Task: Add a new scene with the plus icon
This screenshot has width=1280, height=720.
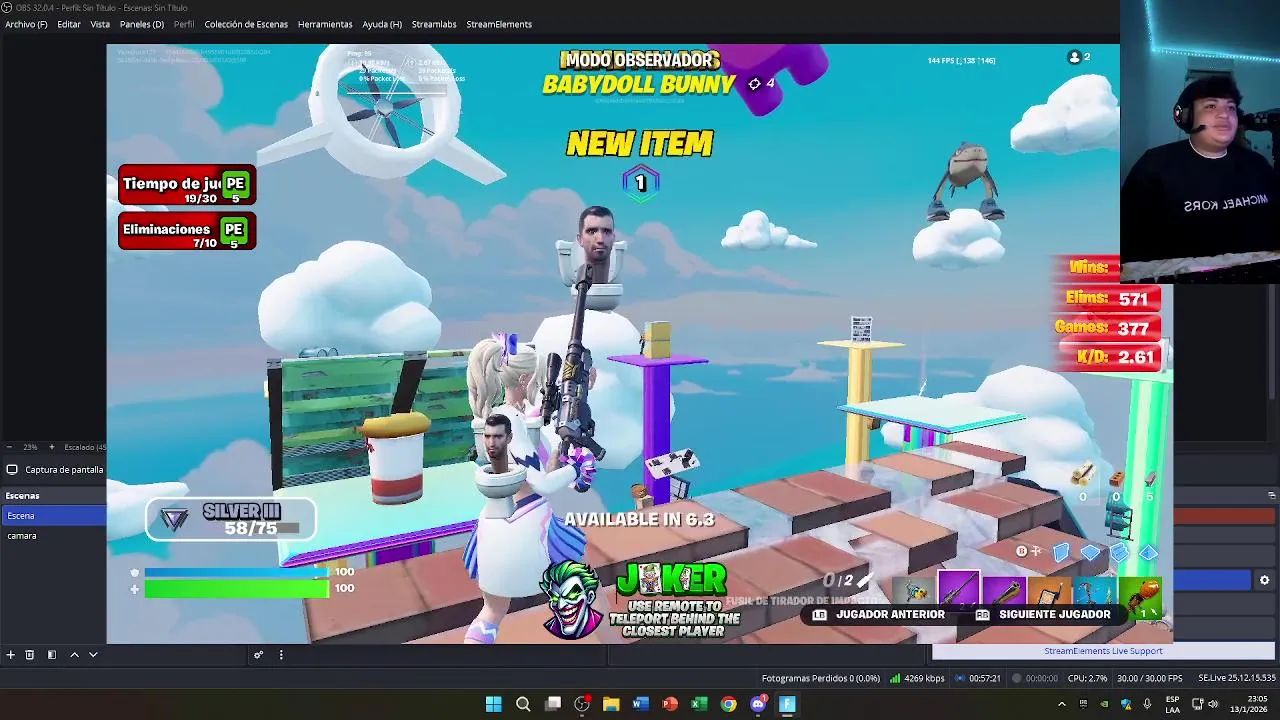Action: click(10, 654)
